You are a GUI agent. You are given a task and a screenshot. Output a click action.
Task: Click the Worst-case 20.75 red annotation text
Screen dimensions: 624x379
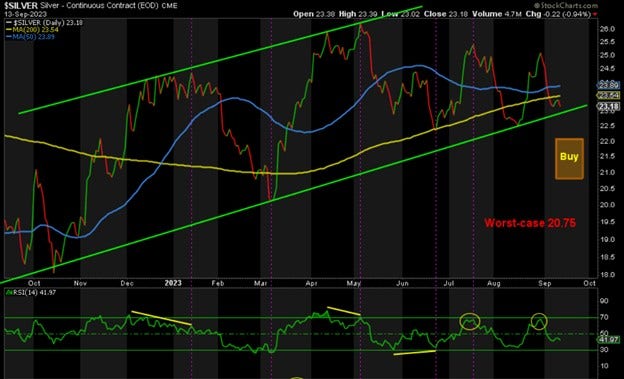(x=530, y=223)
